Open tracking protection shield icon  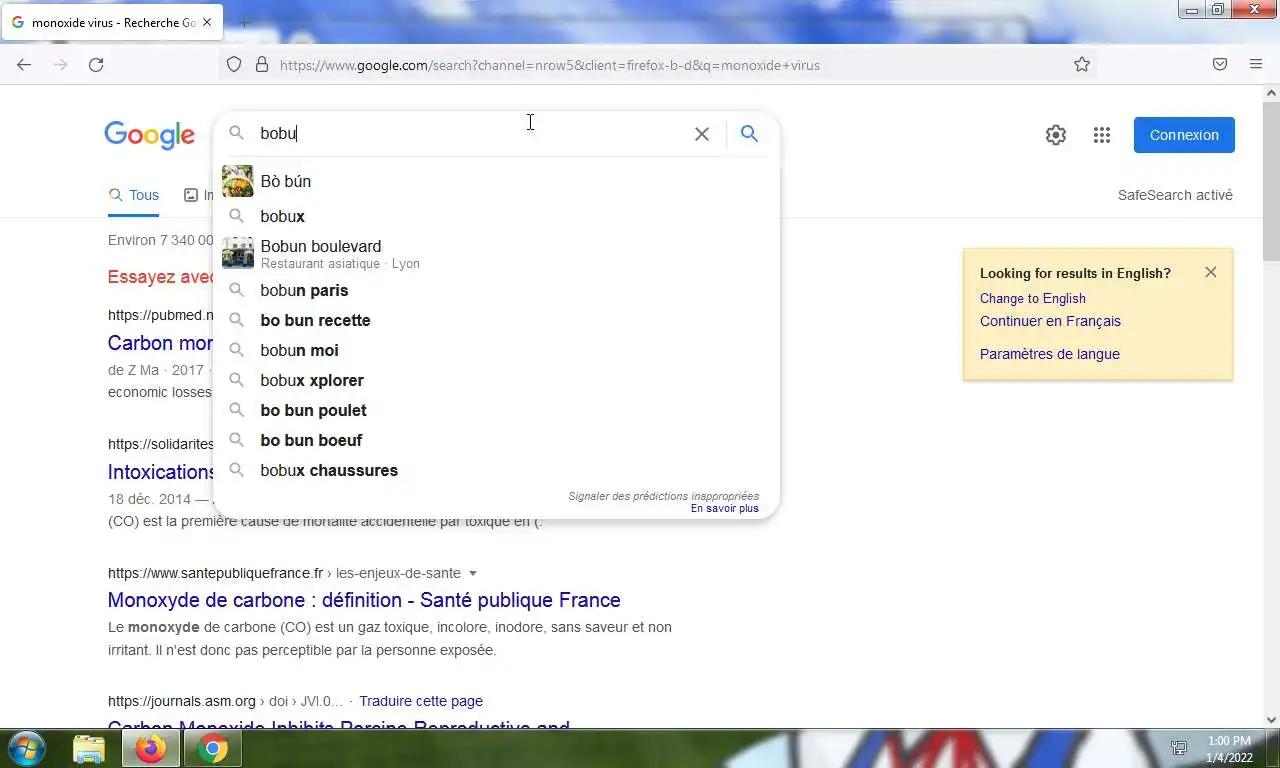click(x=234, y=65)
